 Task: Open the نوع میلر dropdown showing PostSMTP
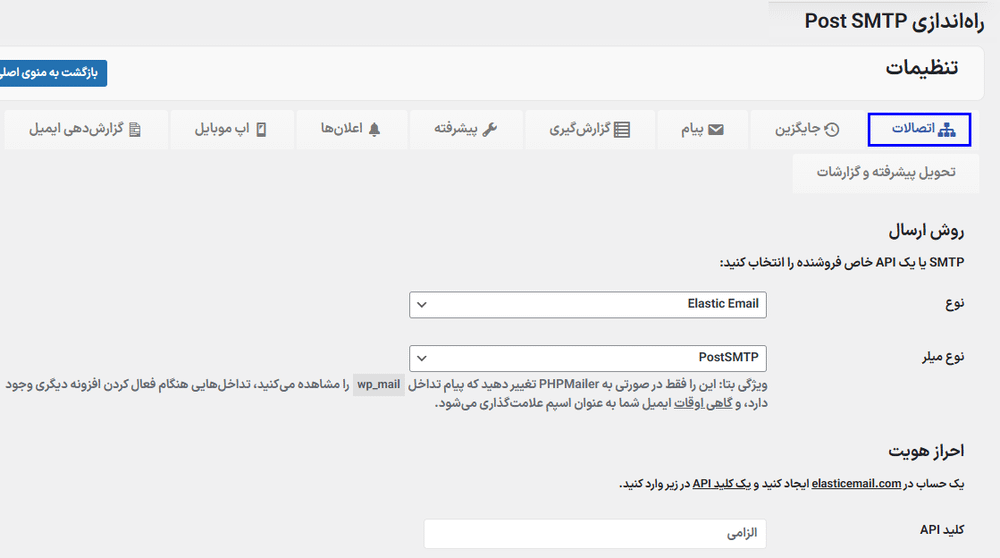click(x=587, y=358)
